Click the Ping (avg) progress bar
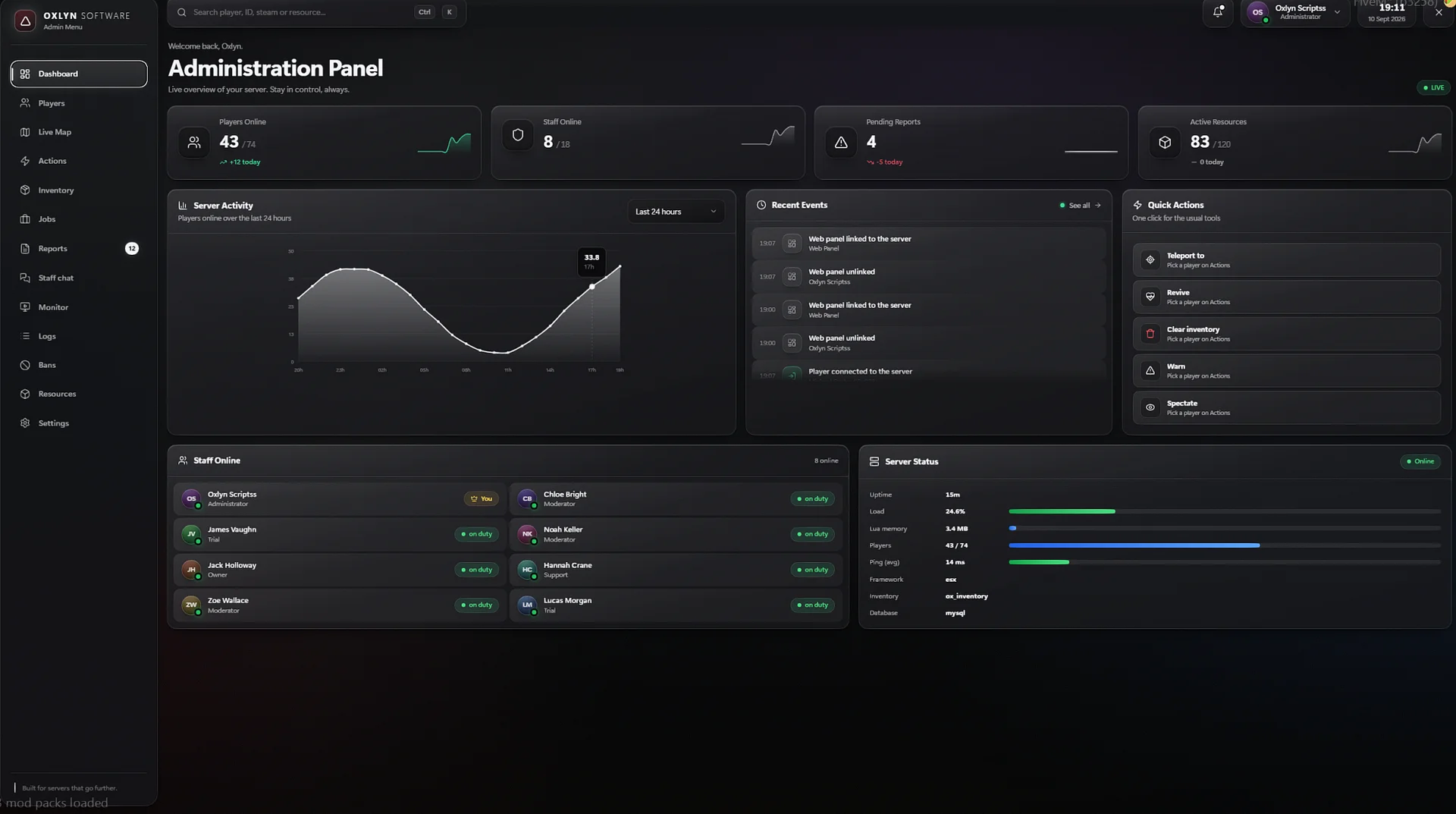This screenshot has width=1456, height=814. point(1225,562)
